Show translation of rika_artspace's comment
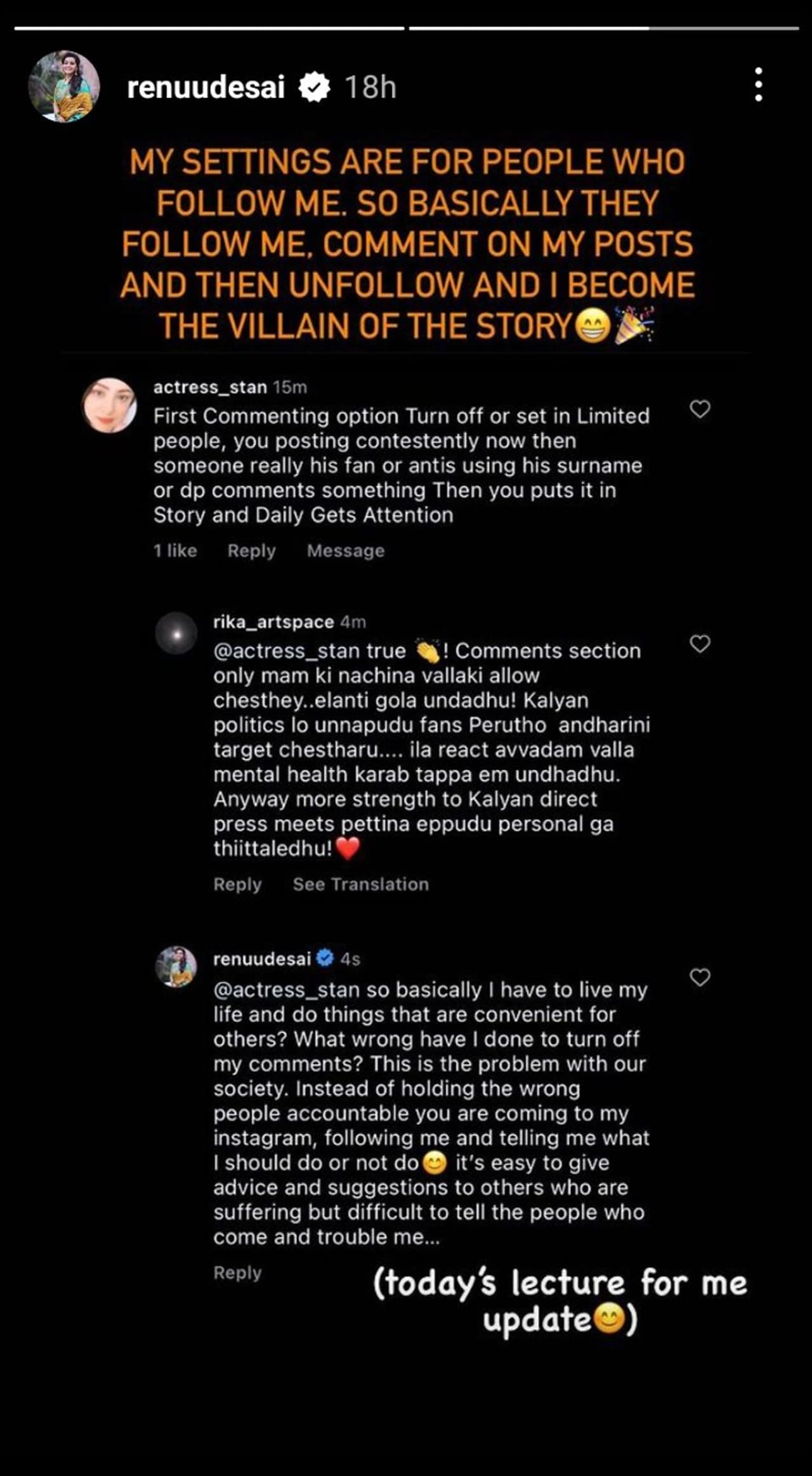 (x=360, y=884)
